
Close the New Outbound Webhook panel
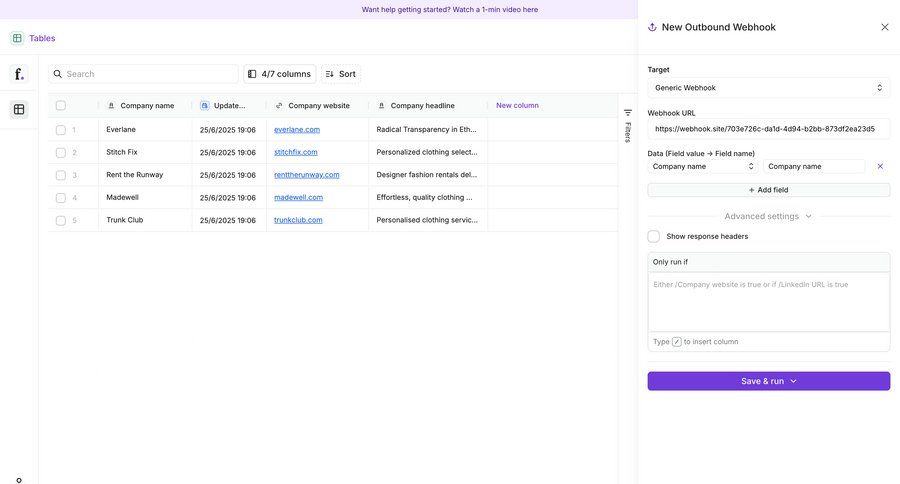coord(885,27)
